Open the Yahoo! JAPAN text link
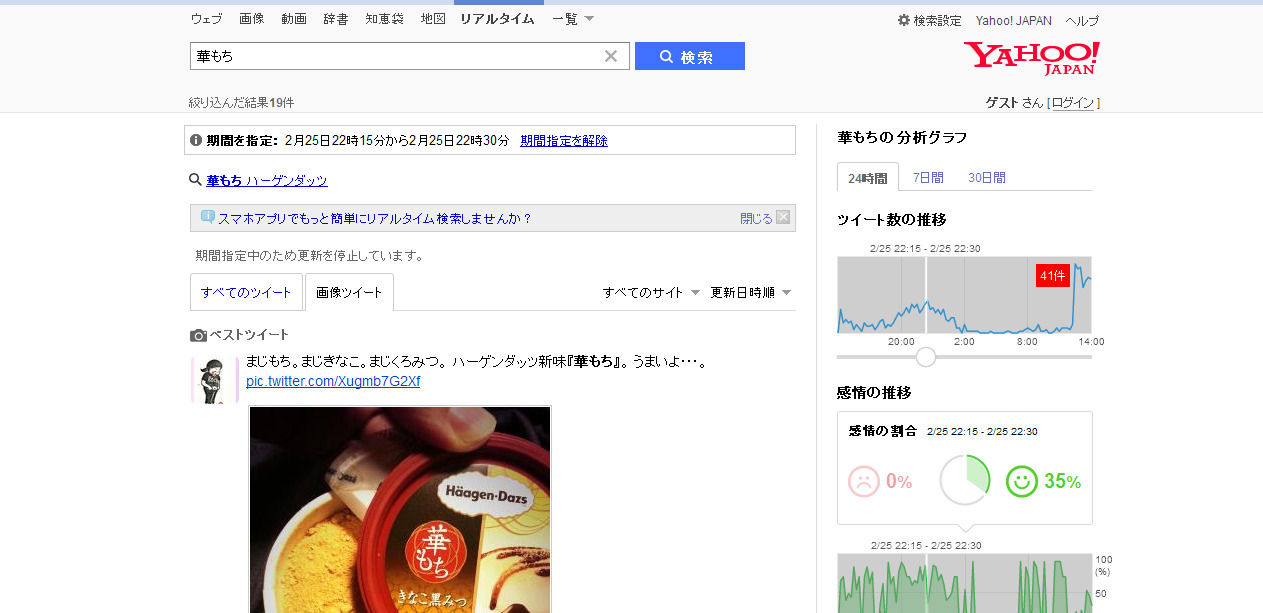This screenshot has width=1263, height=613. point(1014,20)
